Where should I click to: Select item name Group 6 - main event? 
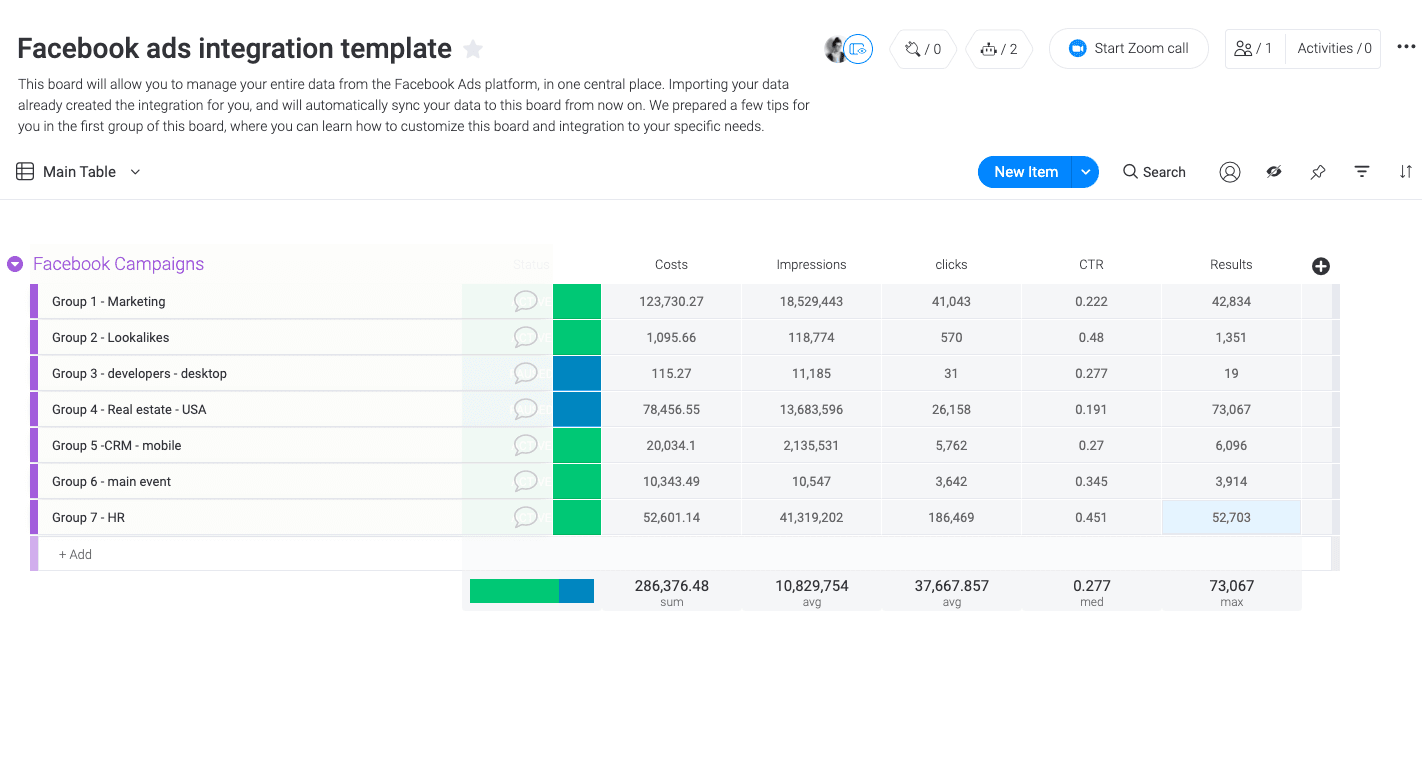coord(112,481)
